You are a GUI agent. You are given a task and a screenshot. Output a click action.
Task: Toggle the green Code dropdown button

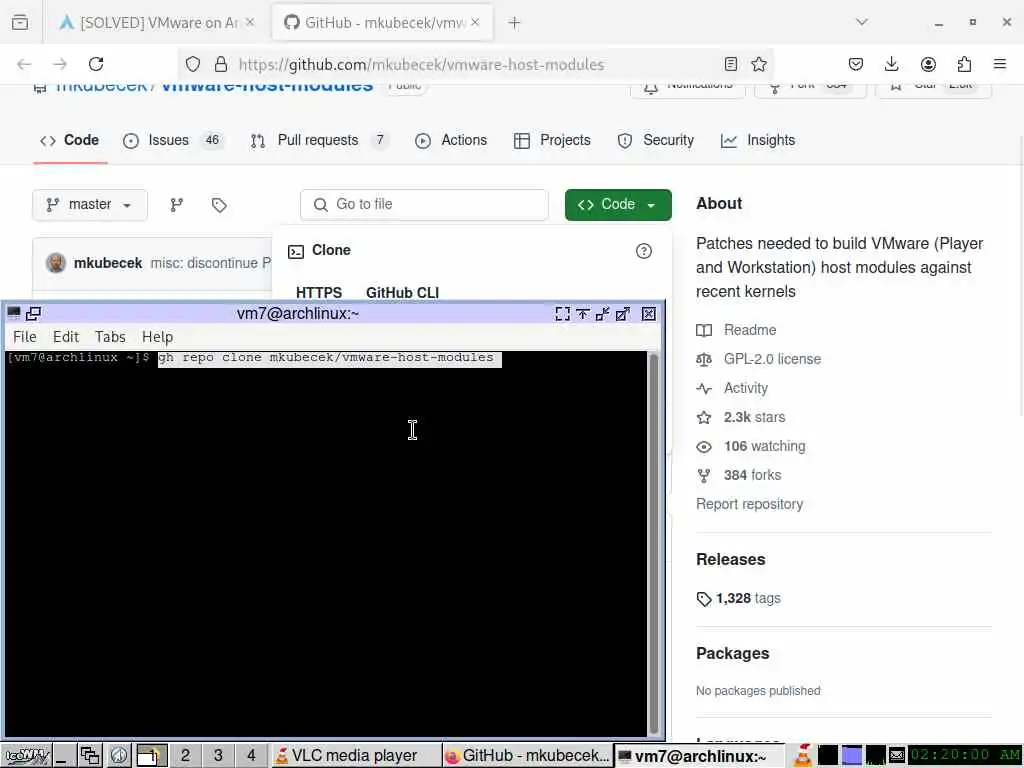click(x=618, y=205)
